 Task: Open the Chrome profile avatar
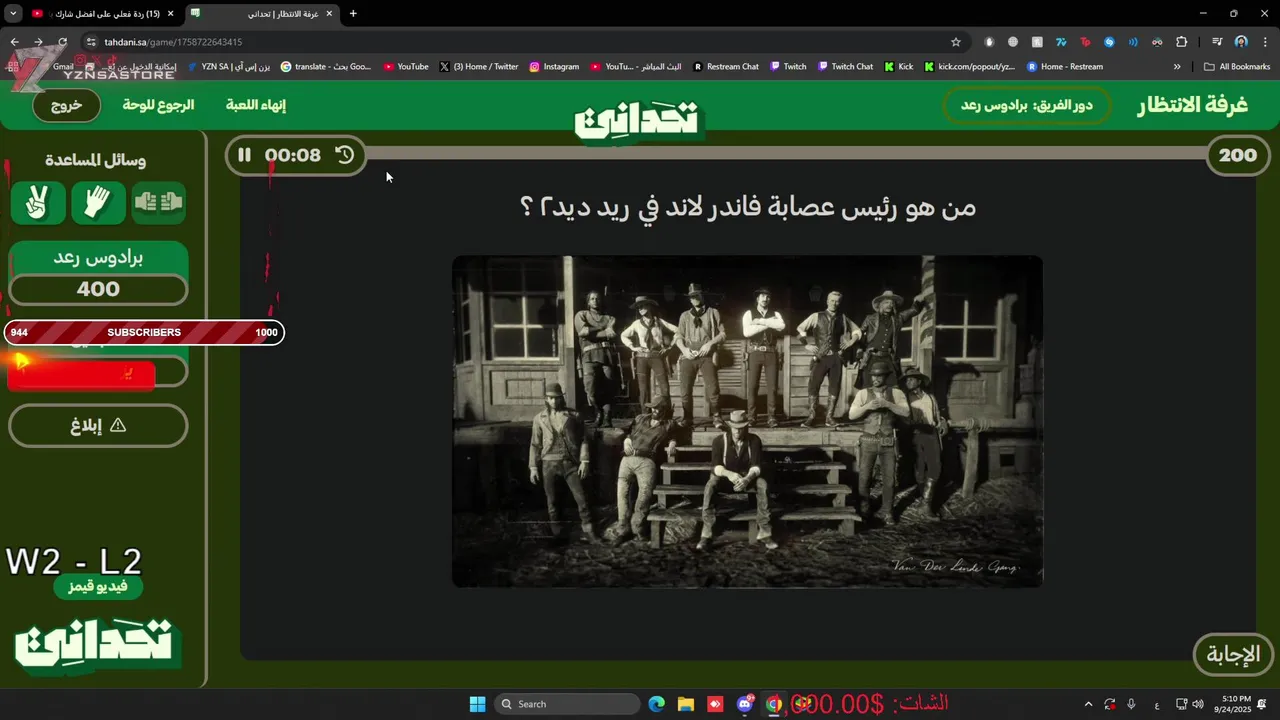click(x=1241, y=42)
